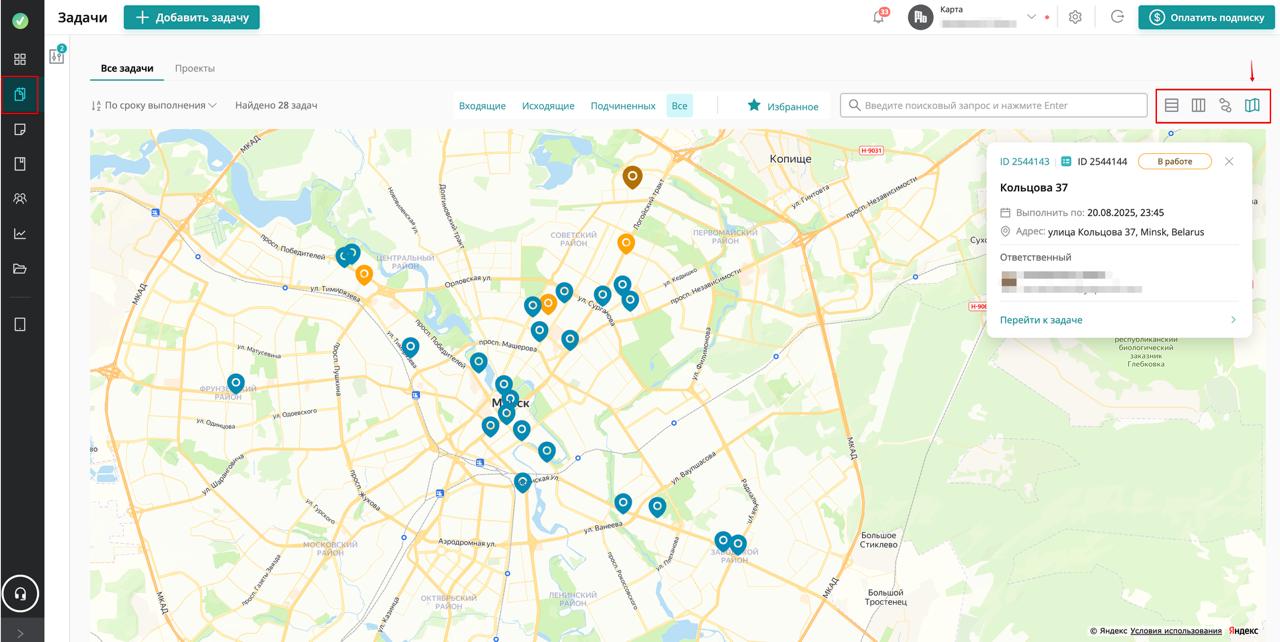Toggle Избранное favorites filter
Viewport: 1280px width, 642px height.
coord(783,106)
